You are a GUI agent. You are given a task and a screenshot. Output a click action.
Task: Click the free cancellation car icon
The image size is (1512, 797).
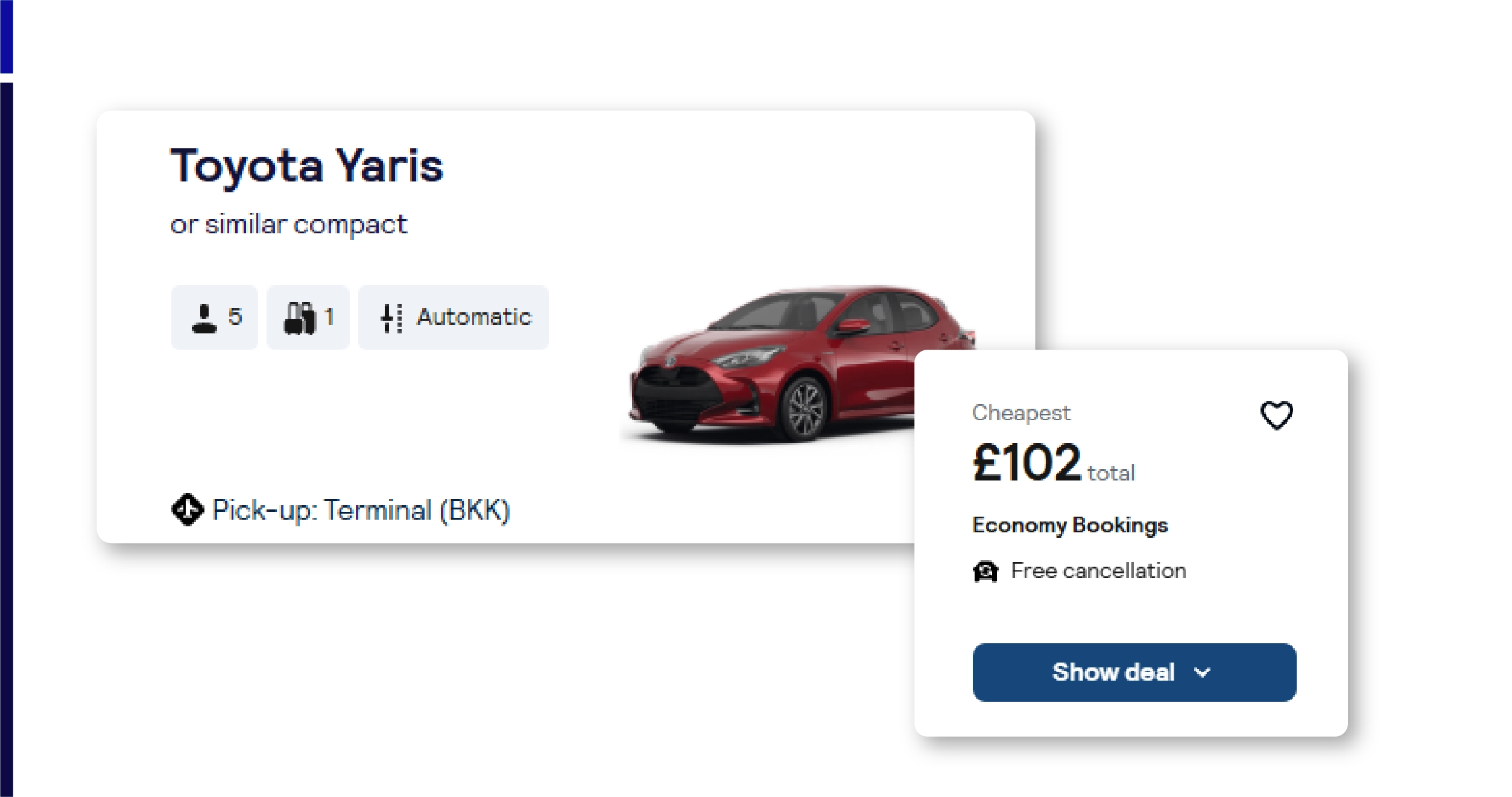[985, 571]
